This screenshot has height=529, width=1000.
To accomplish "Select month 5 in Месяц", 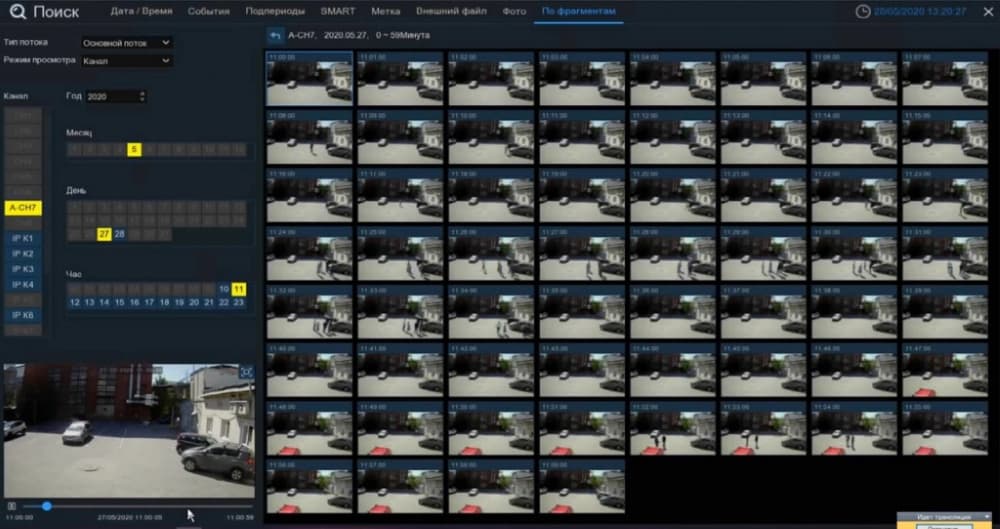I will (134, 149).
